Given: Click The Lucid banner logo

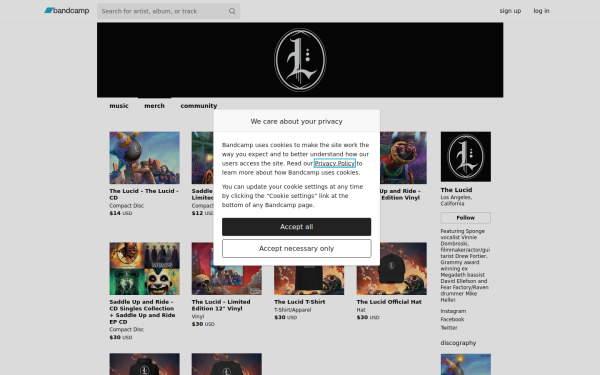Looking at the screenshot, I should click(300, 60).
